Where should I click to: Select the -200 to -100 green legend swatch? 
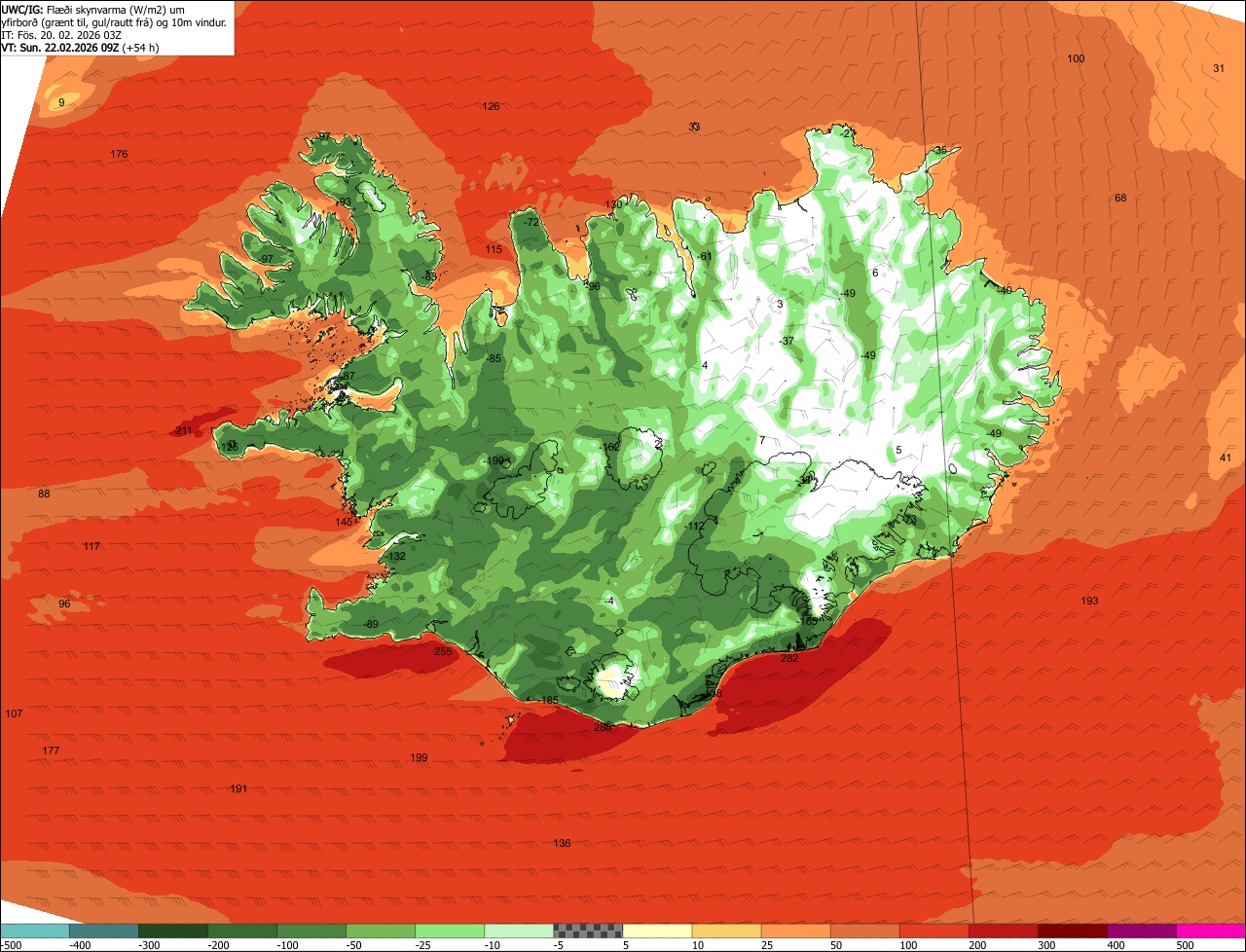[x=241, y=931]
